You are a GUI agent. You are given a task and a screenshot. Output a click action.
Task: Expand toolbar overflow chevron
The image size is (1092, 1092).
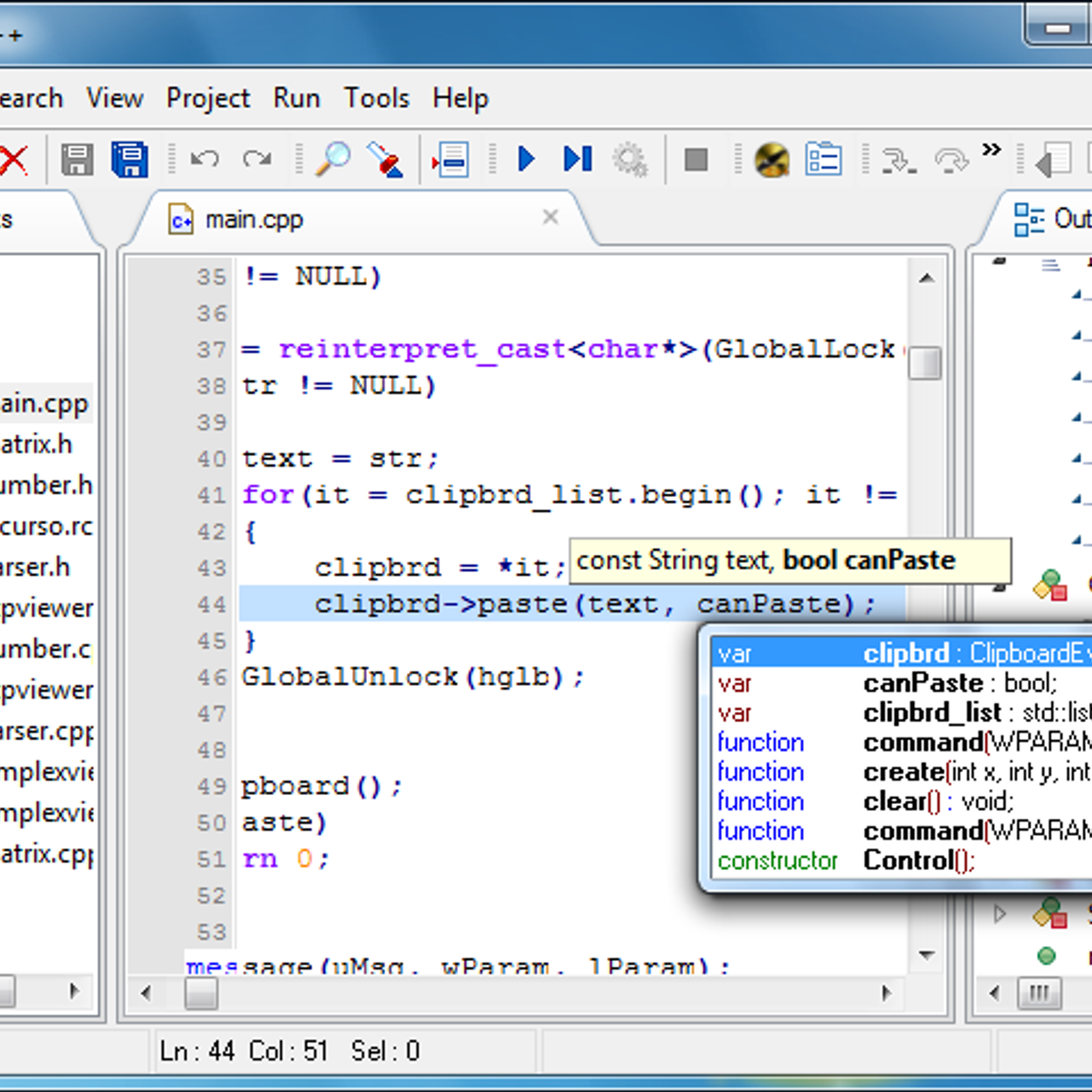992,149
